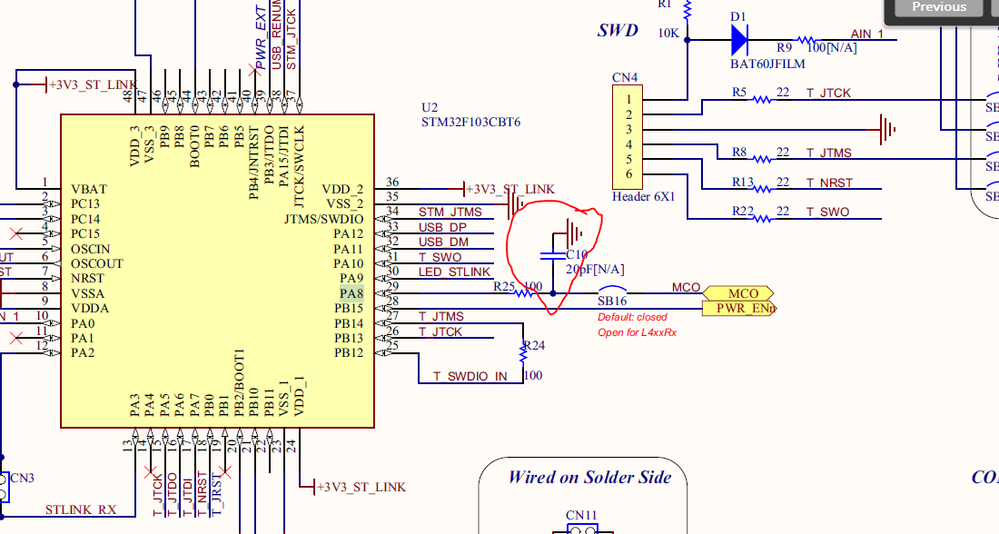Click the ground symbol on CN4 pin 3
This screenshot has width=999, height=534.
(888, 129)
